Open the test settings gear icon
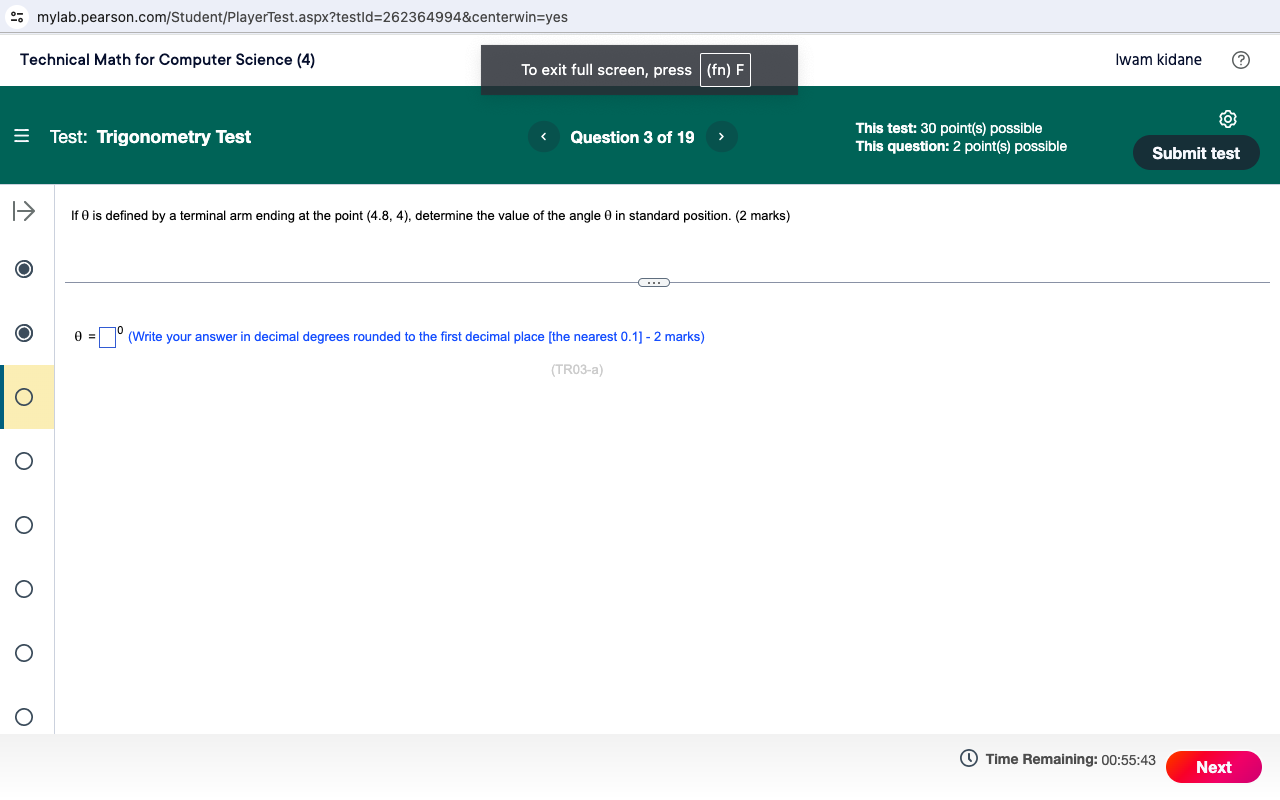 coord(1228,119)
